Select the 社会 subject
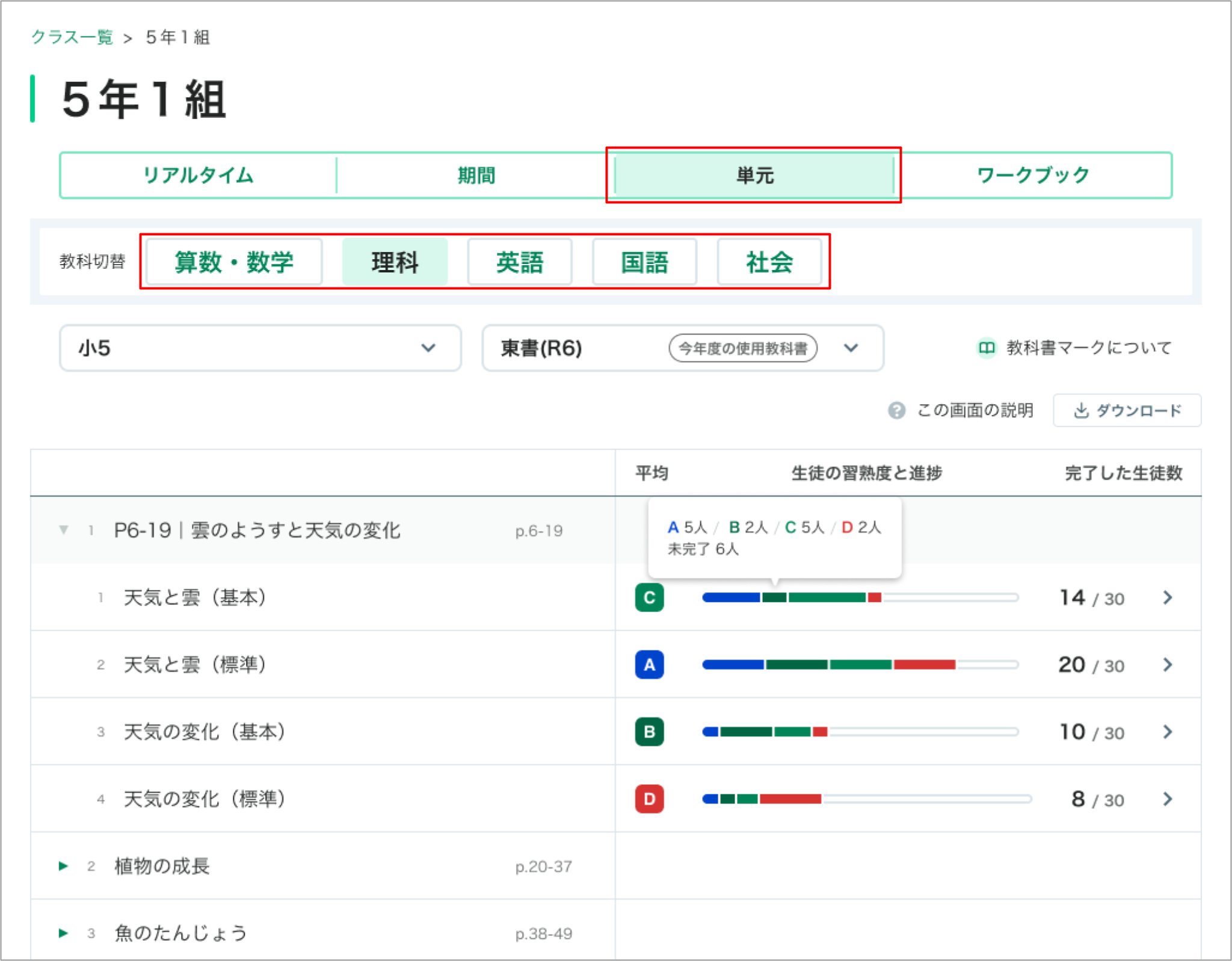This screenshot has width=1232, height=961. tap(769, 262)
